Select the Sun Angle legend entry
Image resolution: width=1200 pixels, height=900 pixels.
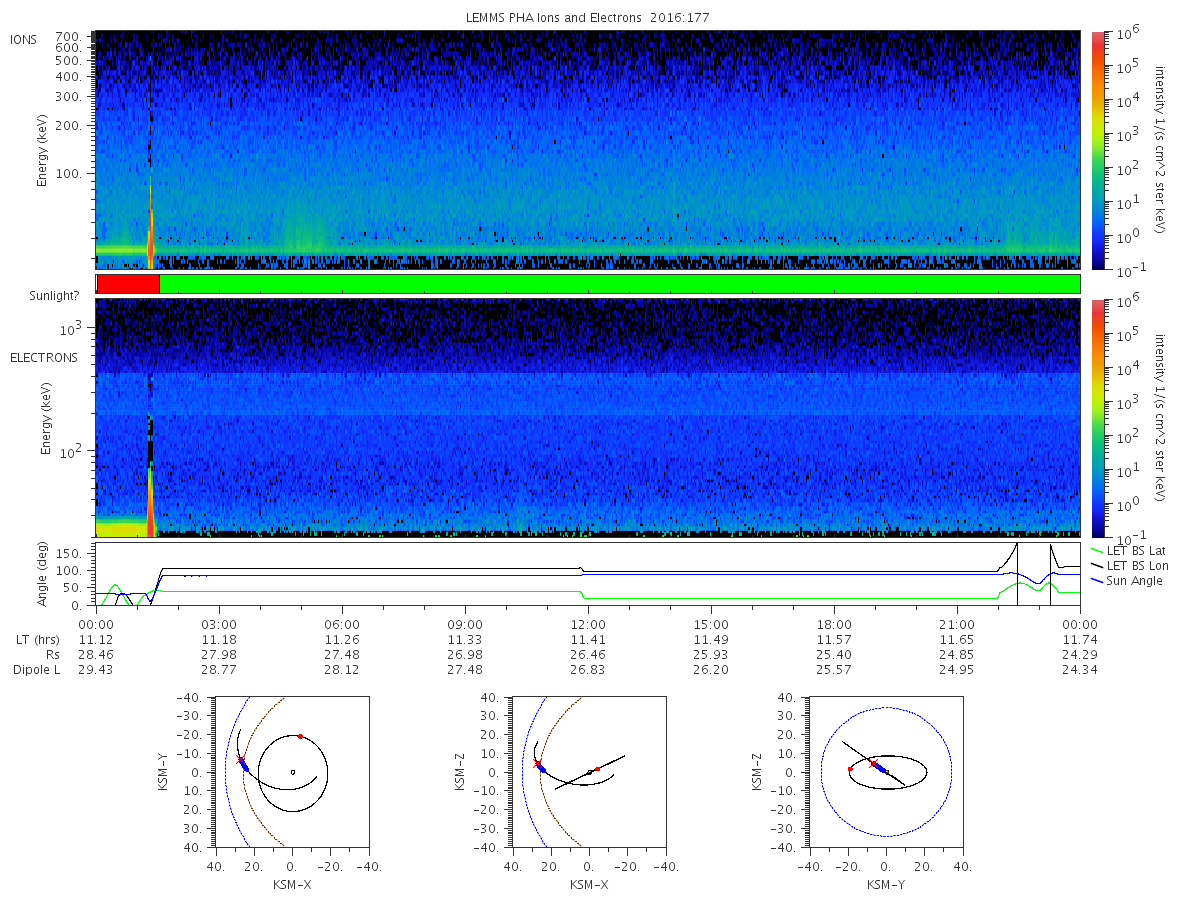[1132, 581]
